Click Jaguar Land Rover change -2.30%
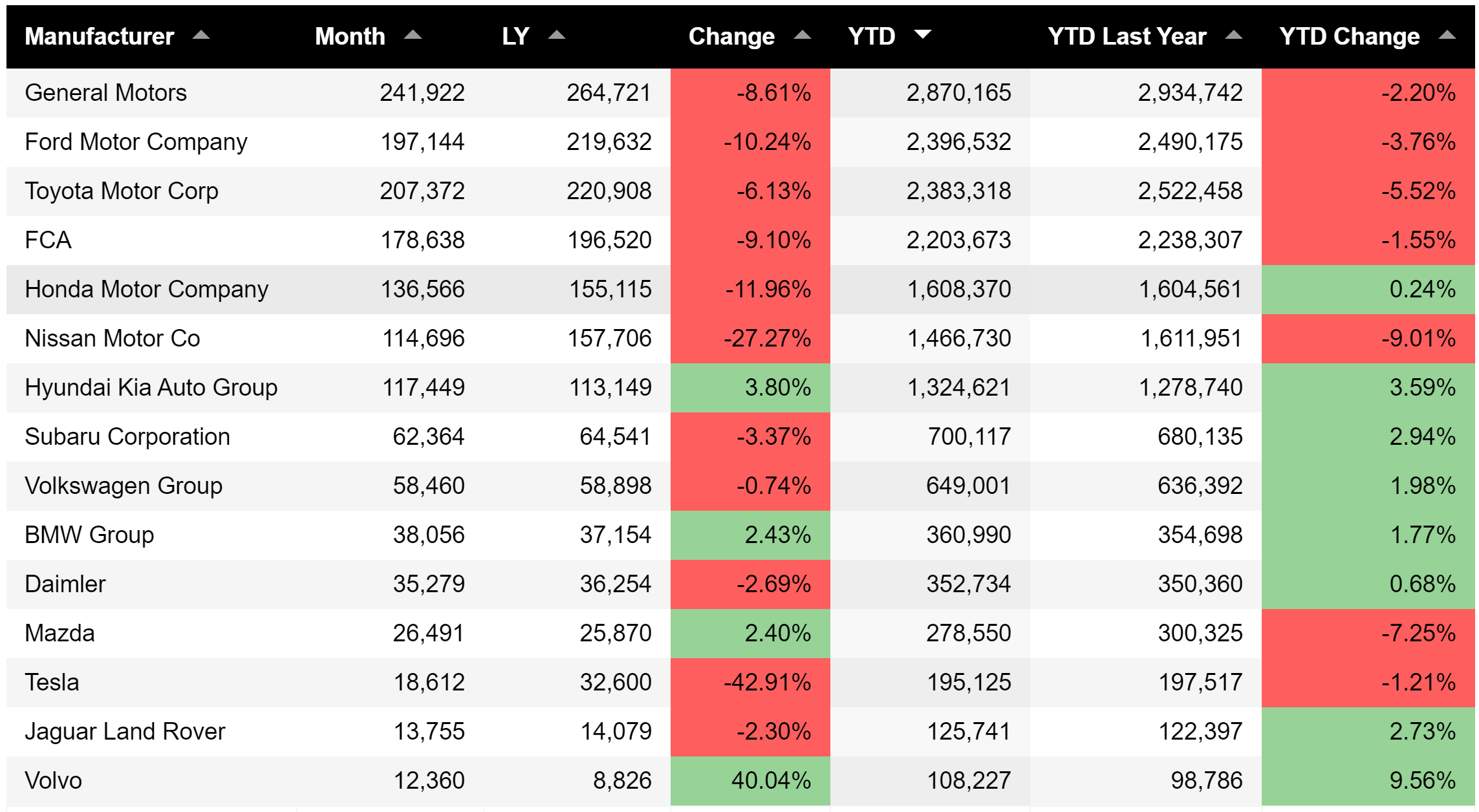The image size is (1479, 812). pos(773,731)
